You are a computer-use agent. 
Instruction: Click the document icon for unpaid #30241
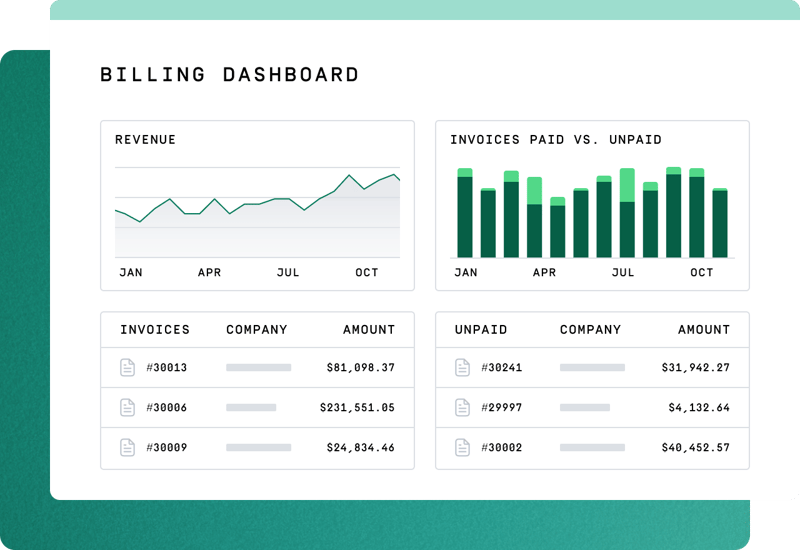coord(462,367)
